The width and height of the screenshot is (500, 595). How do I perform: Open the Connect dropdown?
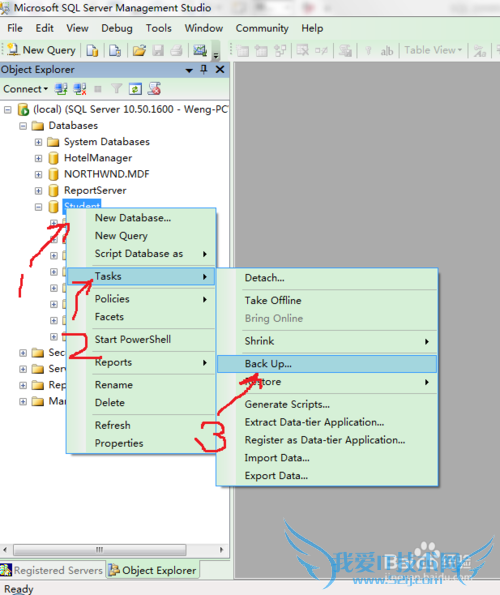(x=25, y=89)
